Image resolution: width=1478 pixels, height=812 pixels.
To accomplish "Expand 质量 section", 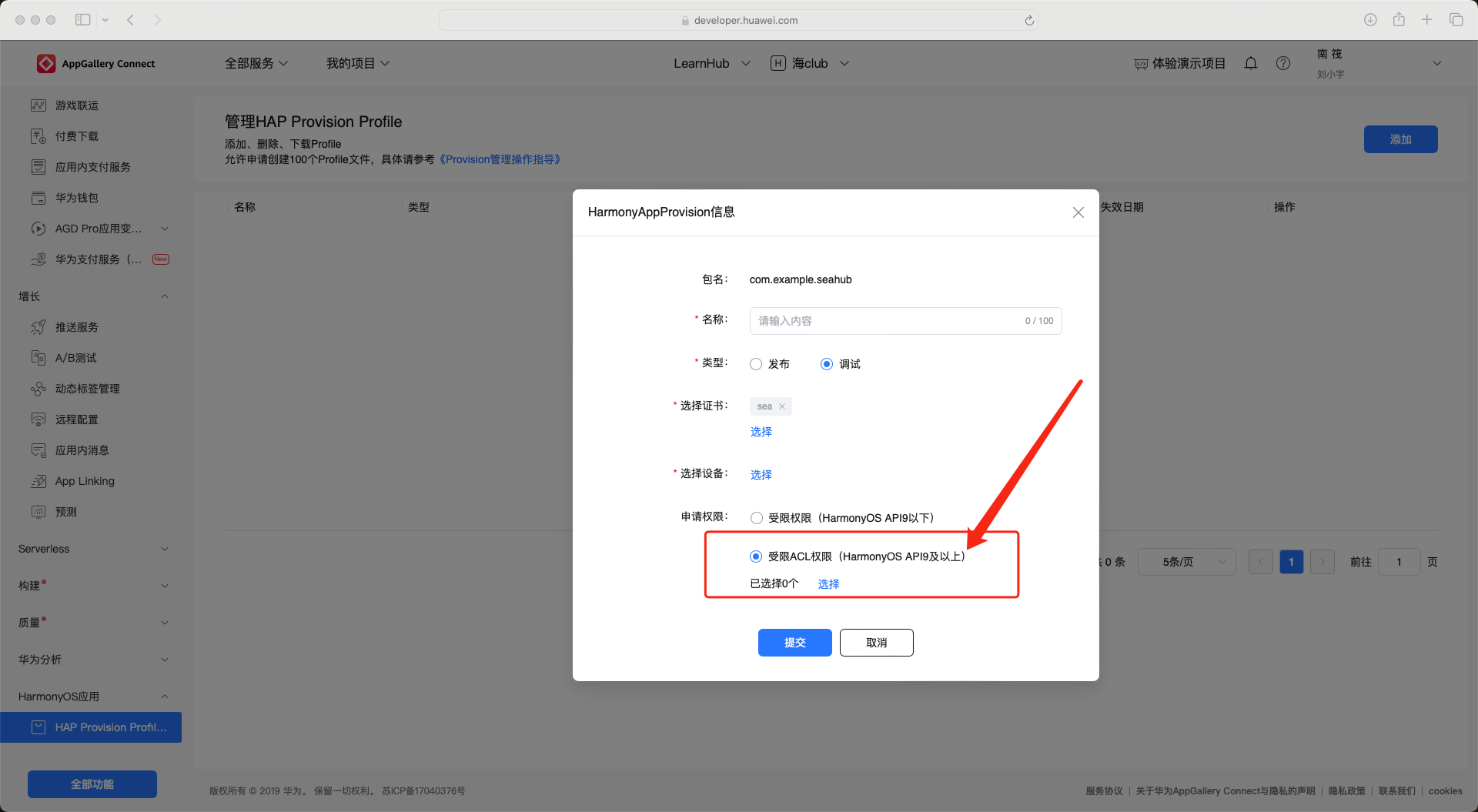I will pyautogui.click(x=164, y=623).
